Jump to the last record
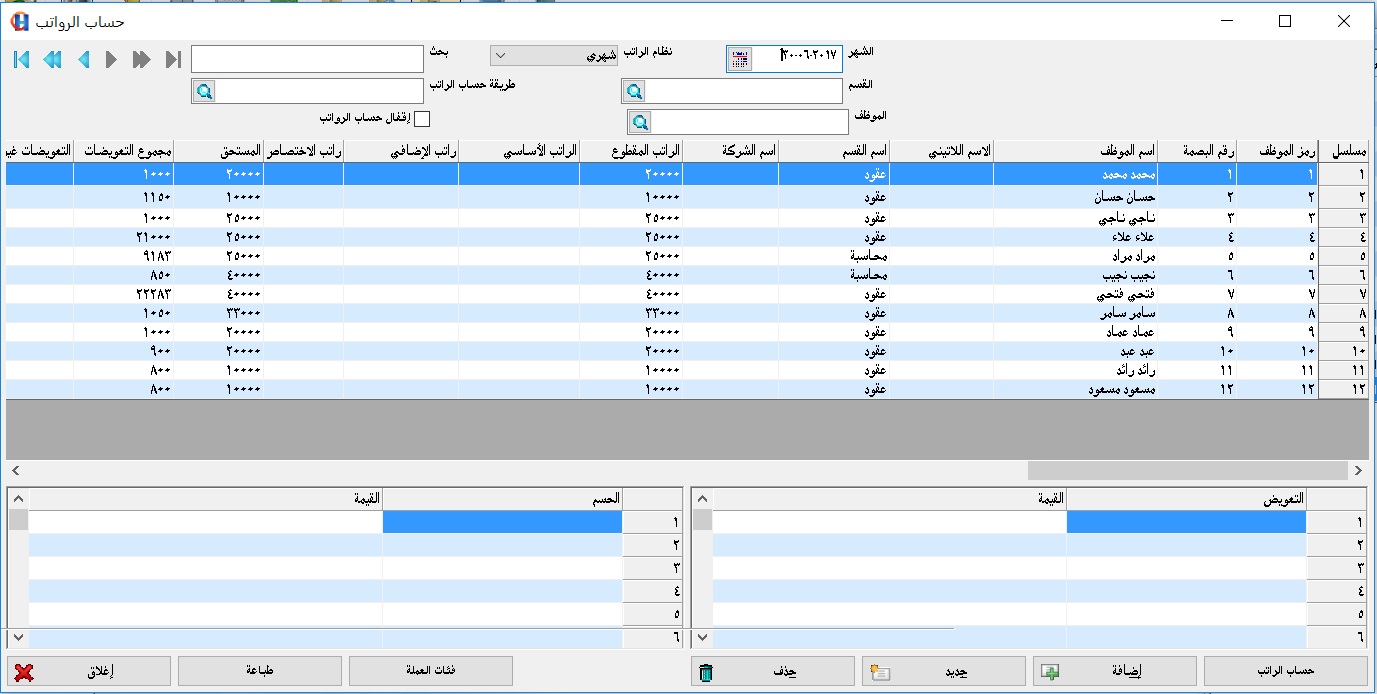This screenshot has width=1377, height=694. tap(173, 60)
